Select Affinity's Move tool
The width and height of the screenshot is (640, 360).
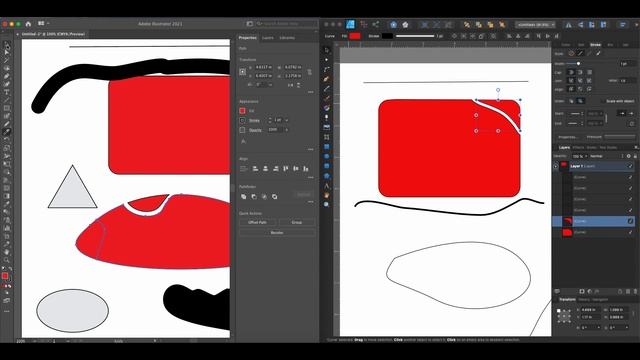[x=327, y=50]
